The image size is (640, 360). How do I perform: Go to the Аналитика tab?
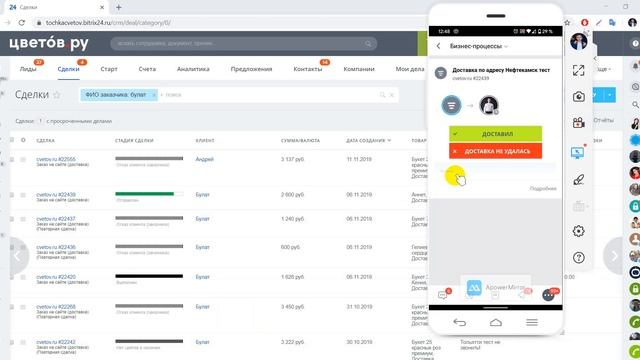point(193,69)
